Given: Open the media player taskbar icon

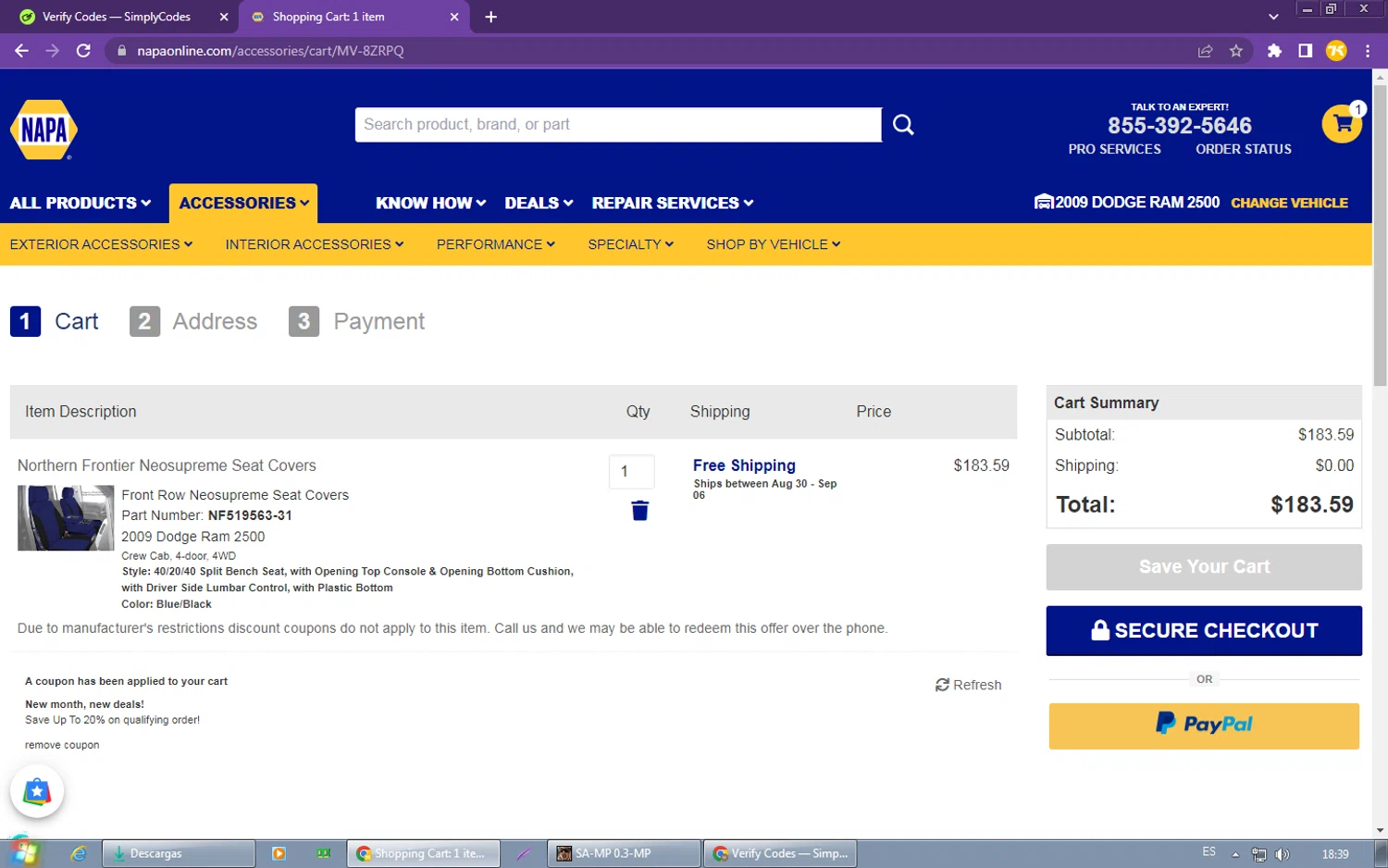Looking at the screenshot, I should pyautogui.click(x=279, y=853).
